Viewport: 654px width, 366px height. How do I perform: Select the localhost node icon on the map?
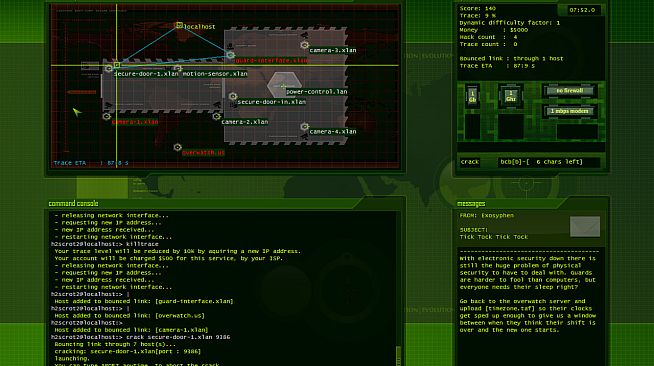coord(179,25)
